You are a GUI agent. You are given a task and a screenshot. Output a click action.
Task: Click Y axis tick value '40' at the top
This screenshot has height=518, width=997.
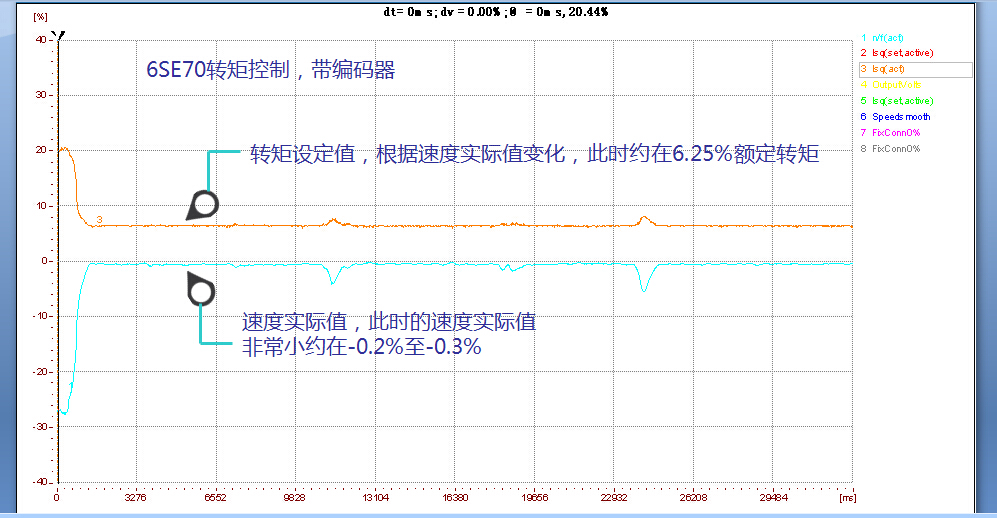40,39
